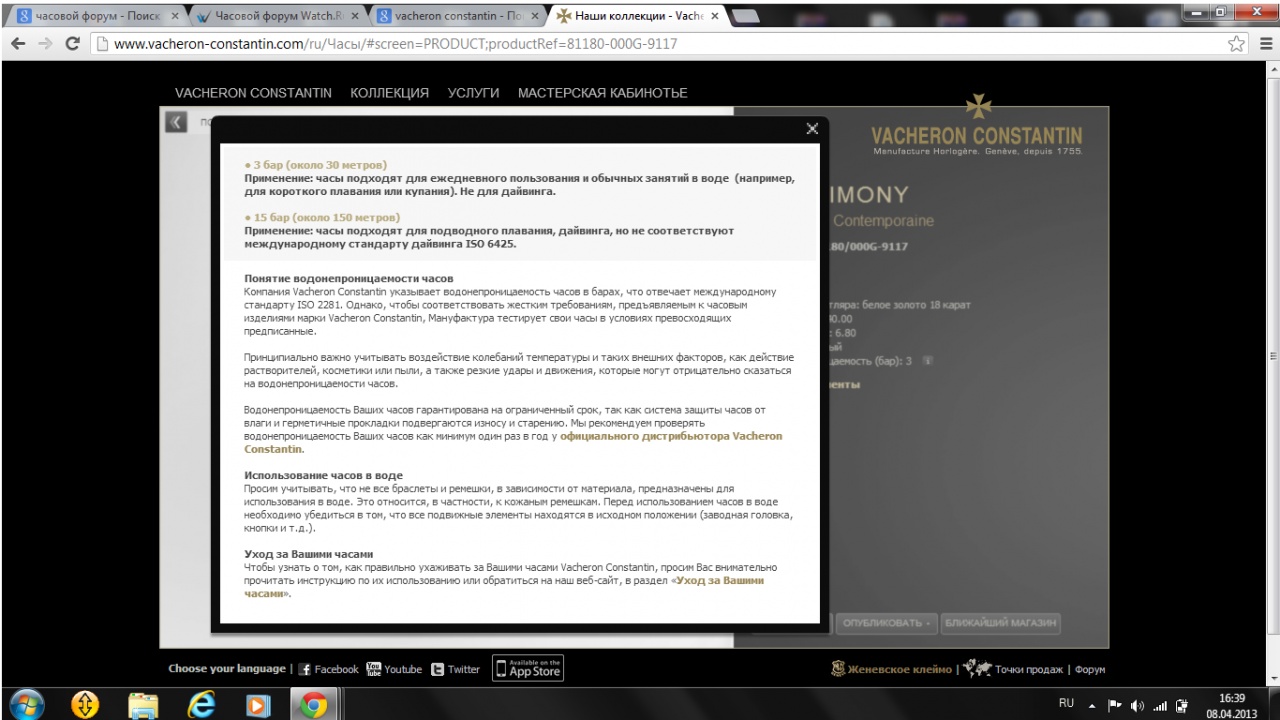This screenshot has height=720, width=1280.
Task: Open the 'Женевское клеймо' link
Action: (x=892, y=669)
